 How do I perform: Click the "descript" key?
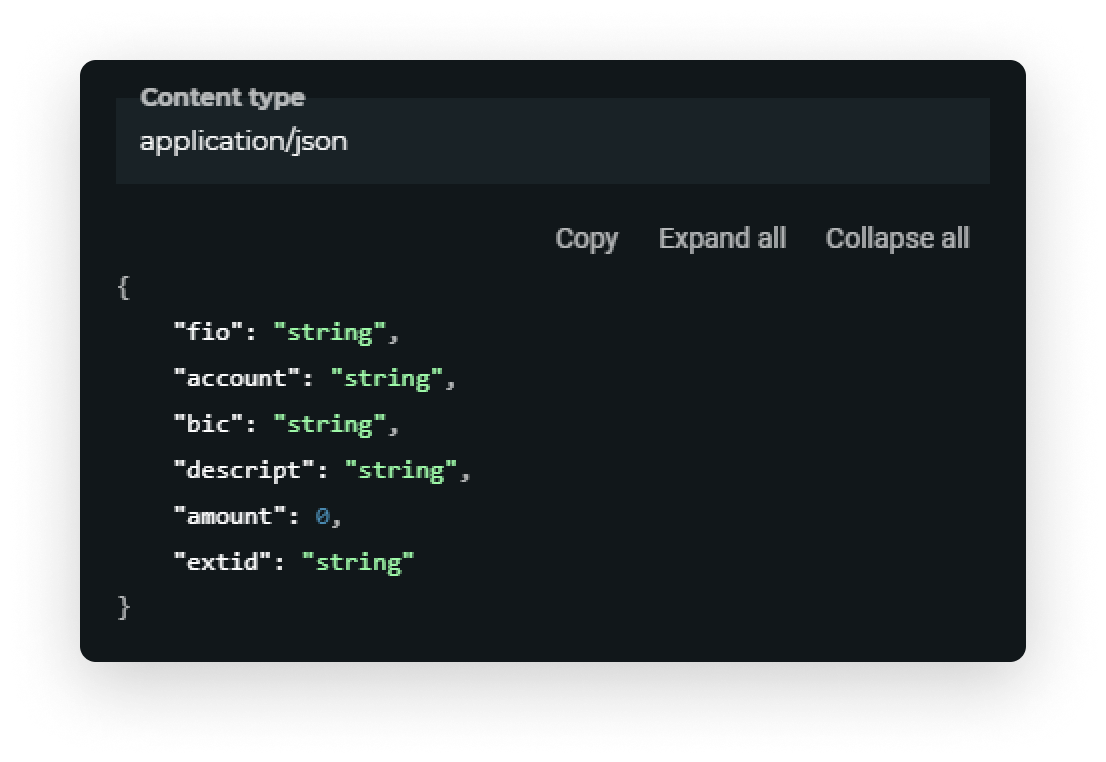[x=244, y=470]
